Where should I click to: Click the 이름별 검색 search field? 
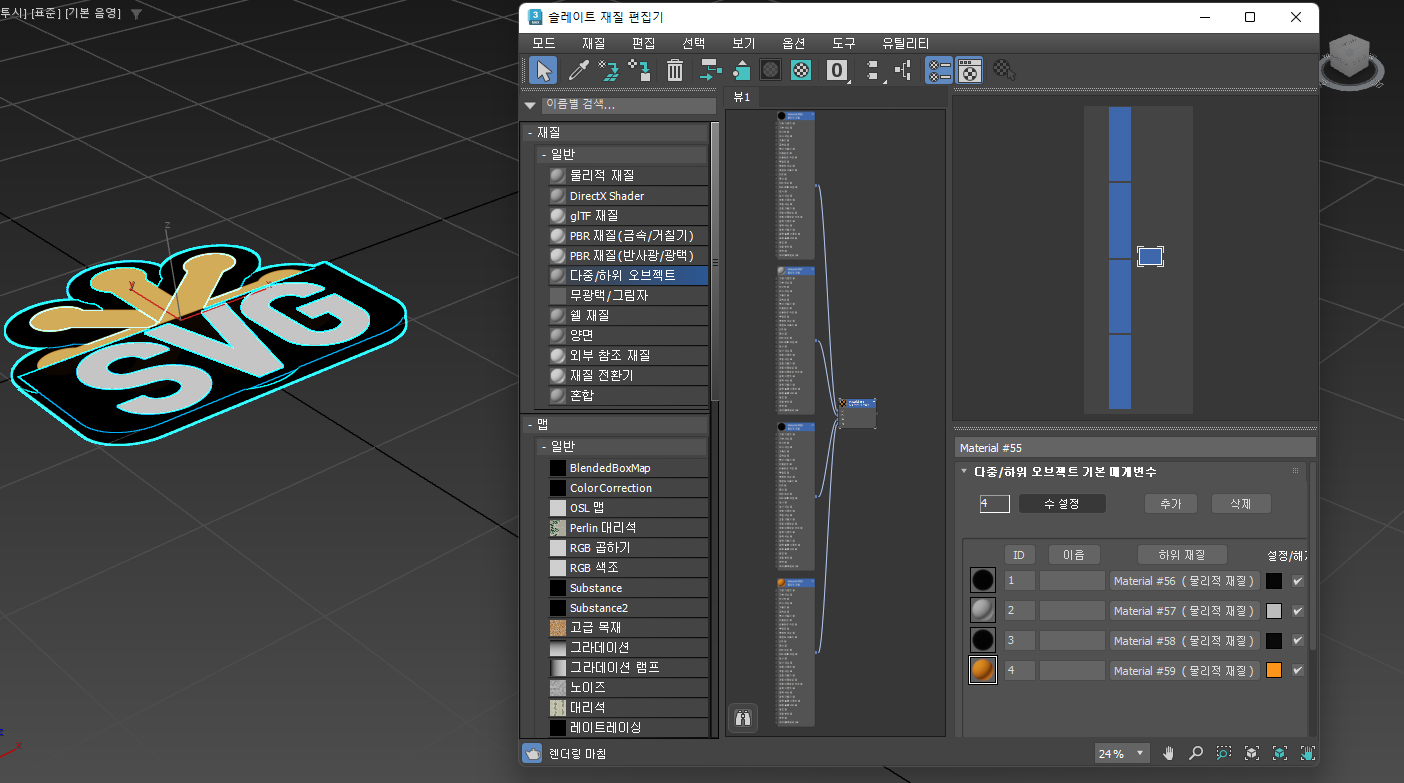(x=628, y=104)
